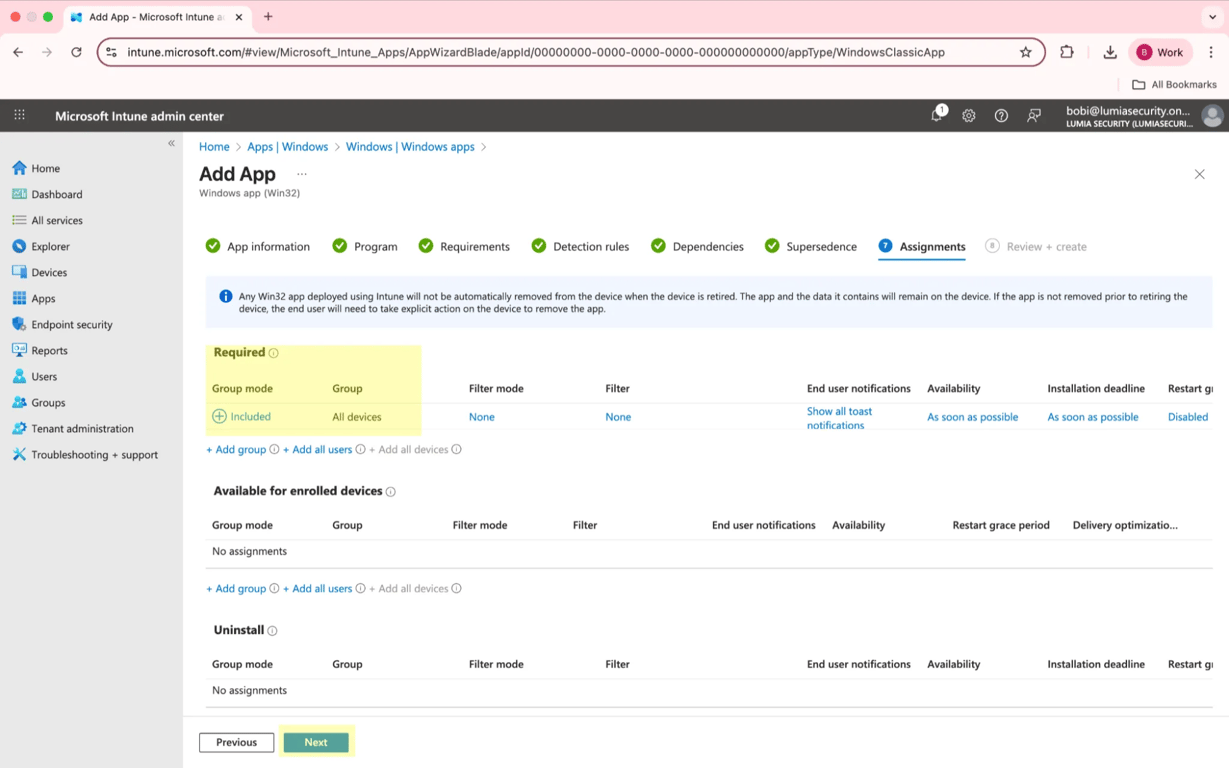Open Explorer in sidebar

pos(50,246)
